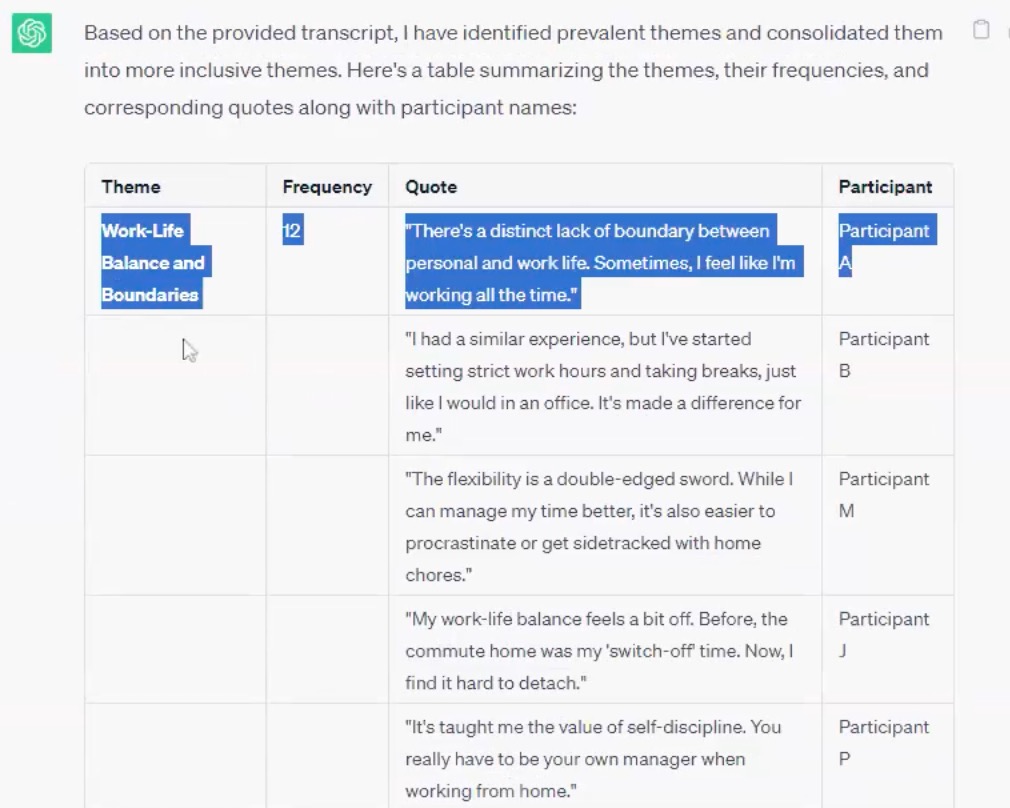This screenshot has width=1010, height=808.
Task: Click the Theme column header
Action: (131, 187)
